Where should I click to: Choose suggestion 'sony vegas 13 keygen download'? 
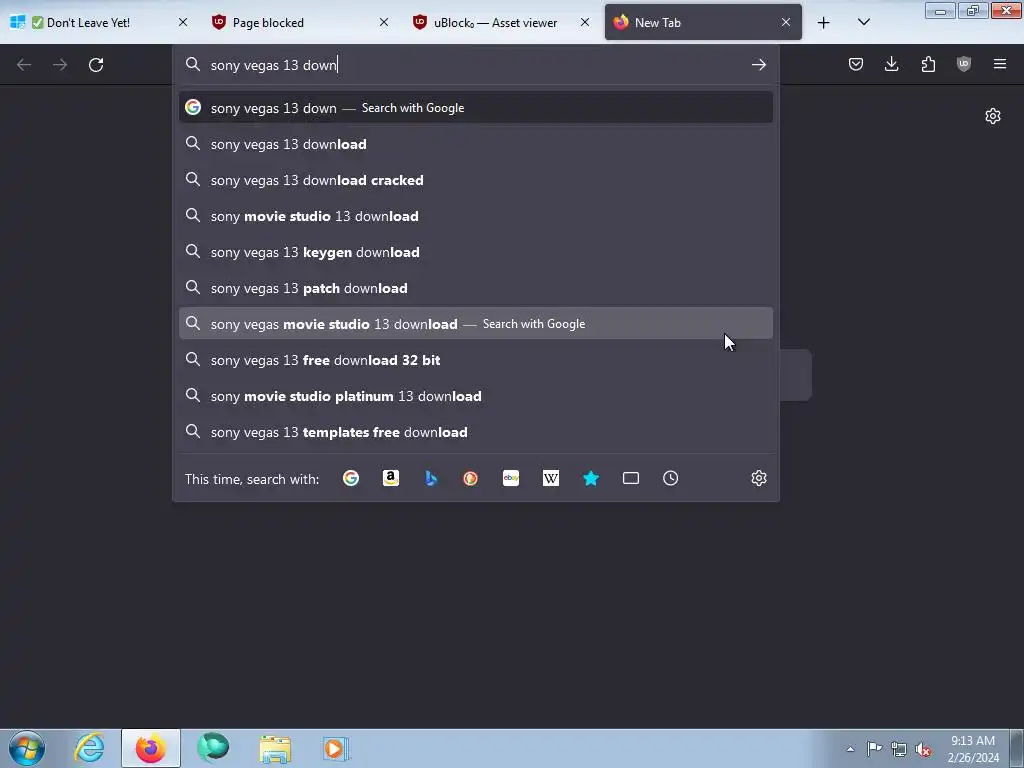475,251
